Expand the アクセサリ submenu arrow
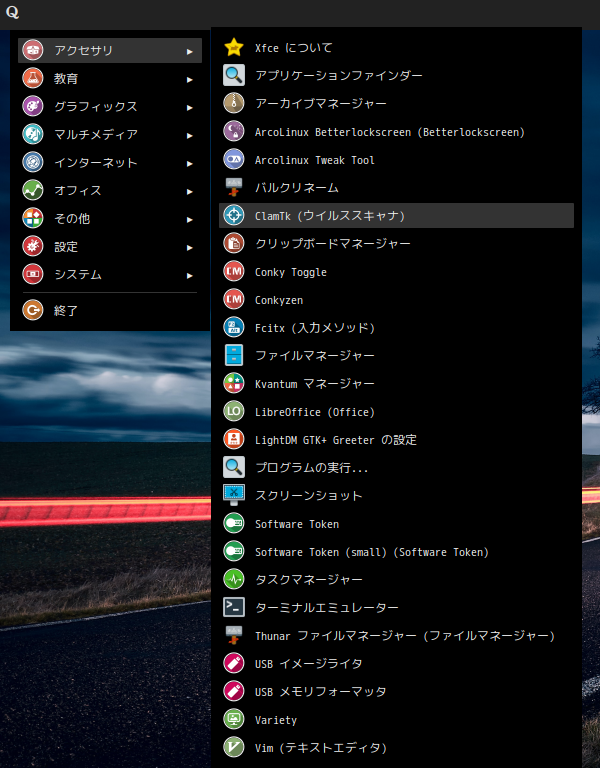Screen dimensions: 600x768 click(x=190, y=51)
